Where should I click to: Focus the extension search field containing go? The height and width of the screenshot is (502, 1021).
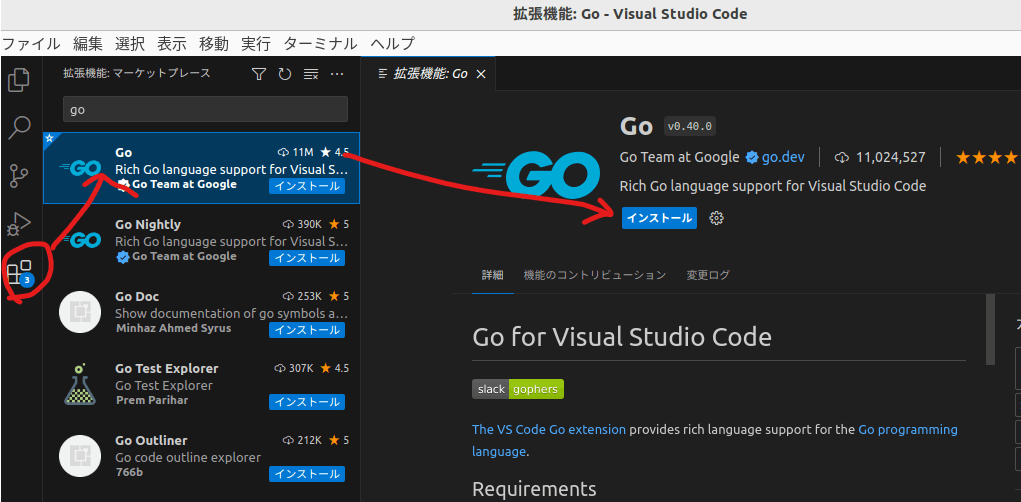[205, 109]
